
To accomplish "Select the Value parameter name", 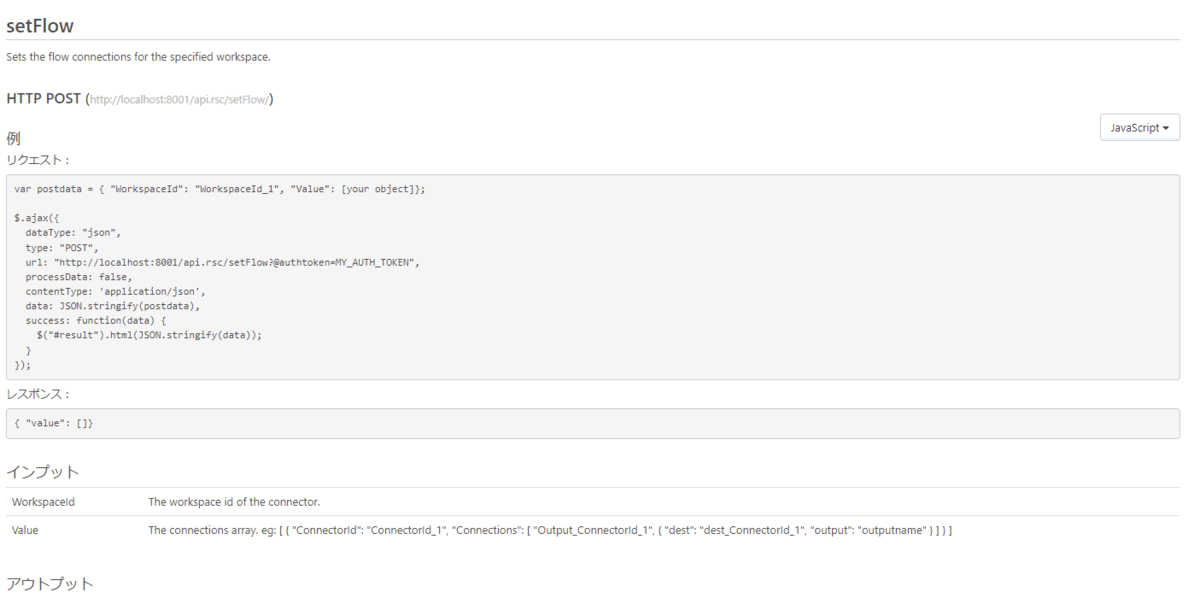I will (25, 530).
